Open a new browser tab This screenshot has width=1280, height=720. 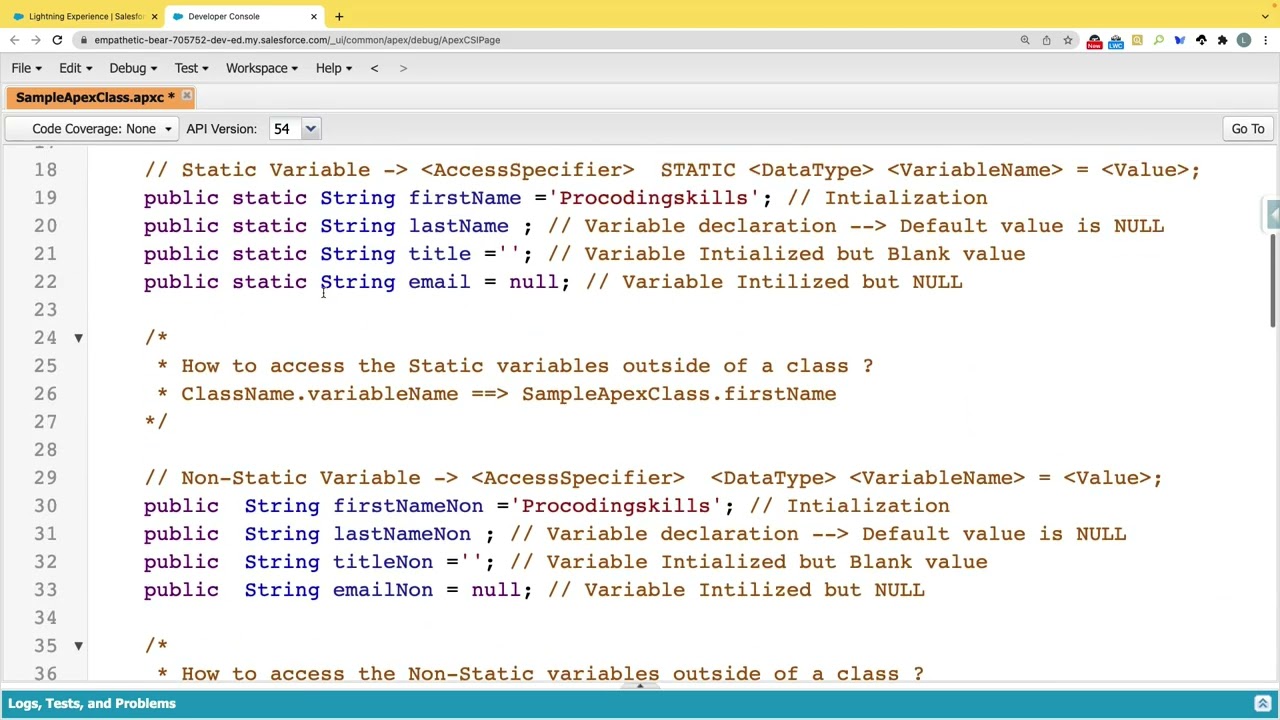pyautogui.click(x=339, y=16)
